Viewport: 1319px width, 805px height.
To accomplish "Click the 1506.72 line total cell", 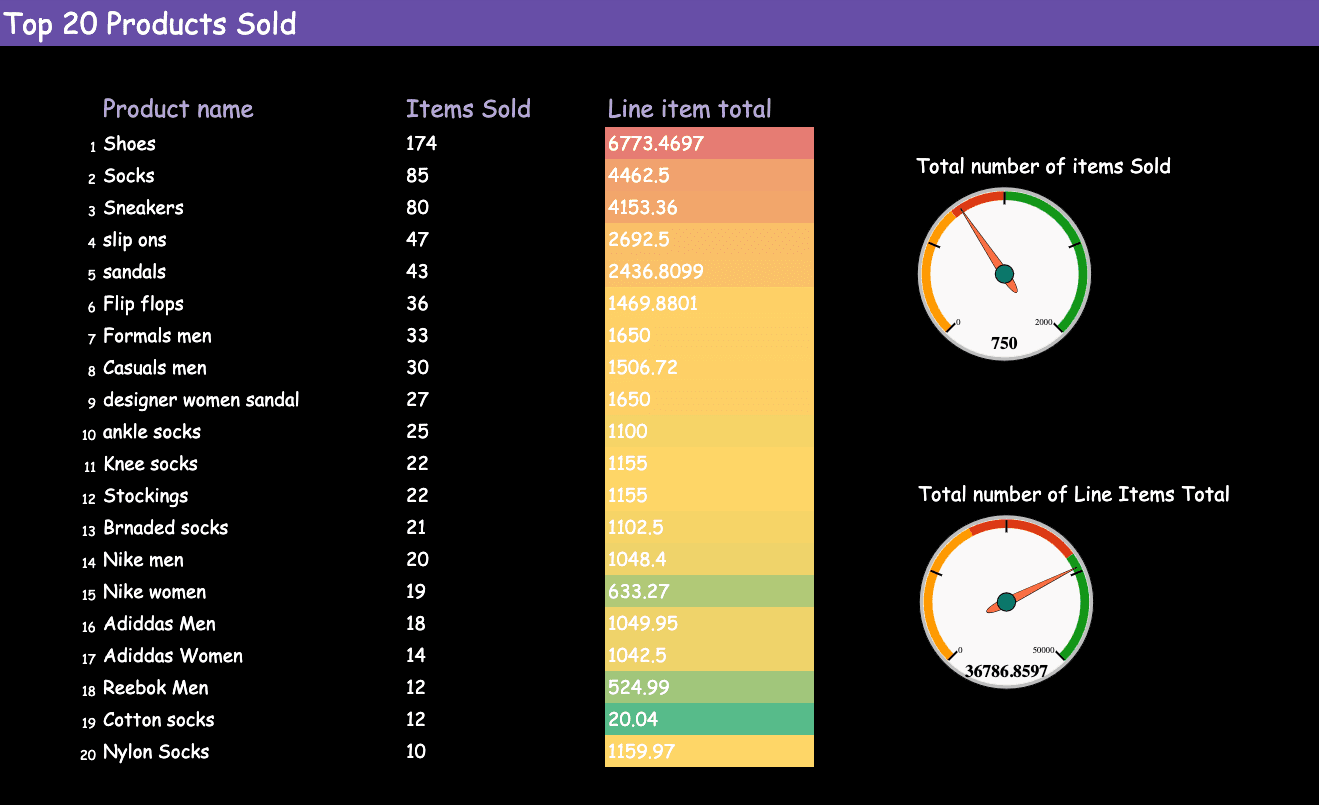I will point(709,368).
